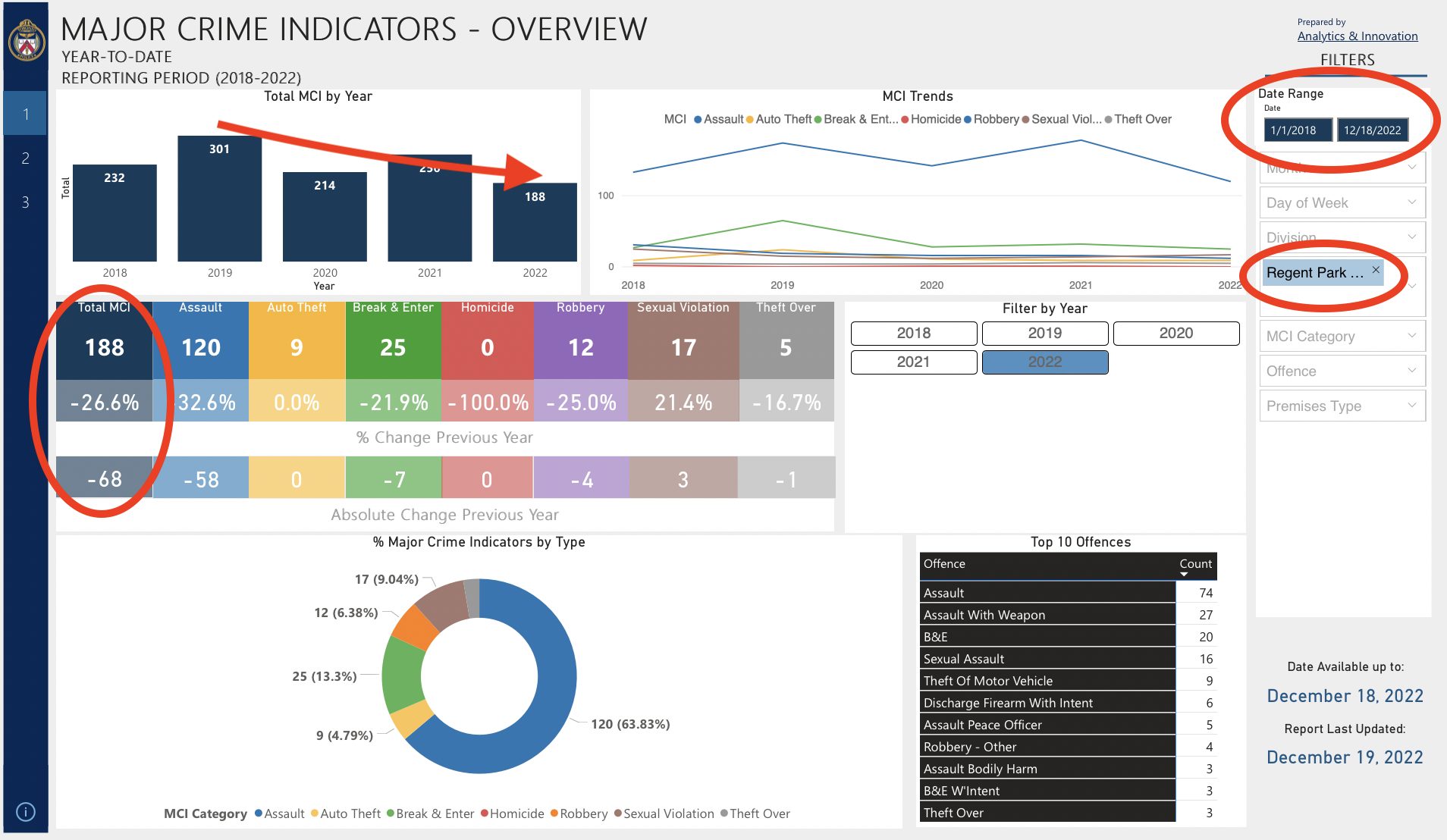The height and width of the screenshot is (840, 1447).
Task: Click the sort arrow under Count column
Action: [1184, 575]
